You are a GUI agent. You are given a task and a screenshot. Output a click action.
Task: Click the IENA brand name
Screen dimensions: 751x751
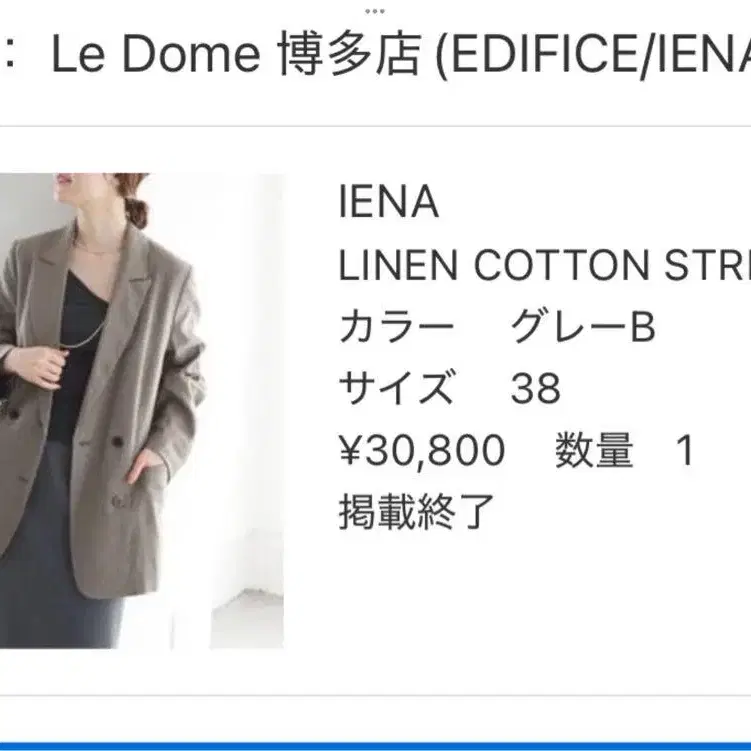click(388, 203)
